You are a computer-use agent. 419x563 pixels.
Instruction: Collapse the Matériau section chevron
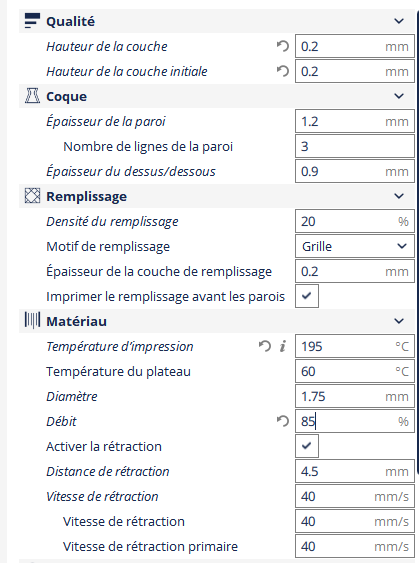click(x=399, y=321)
